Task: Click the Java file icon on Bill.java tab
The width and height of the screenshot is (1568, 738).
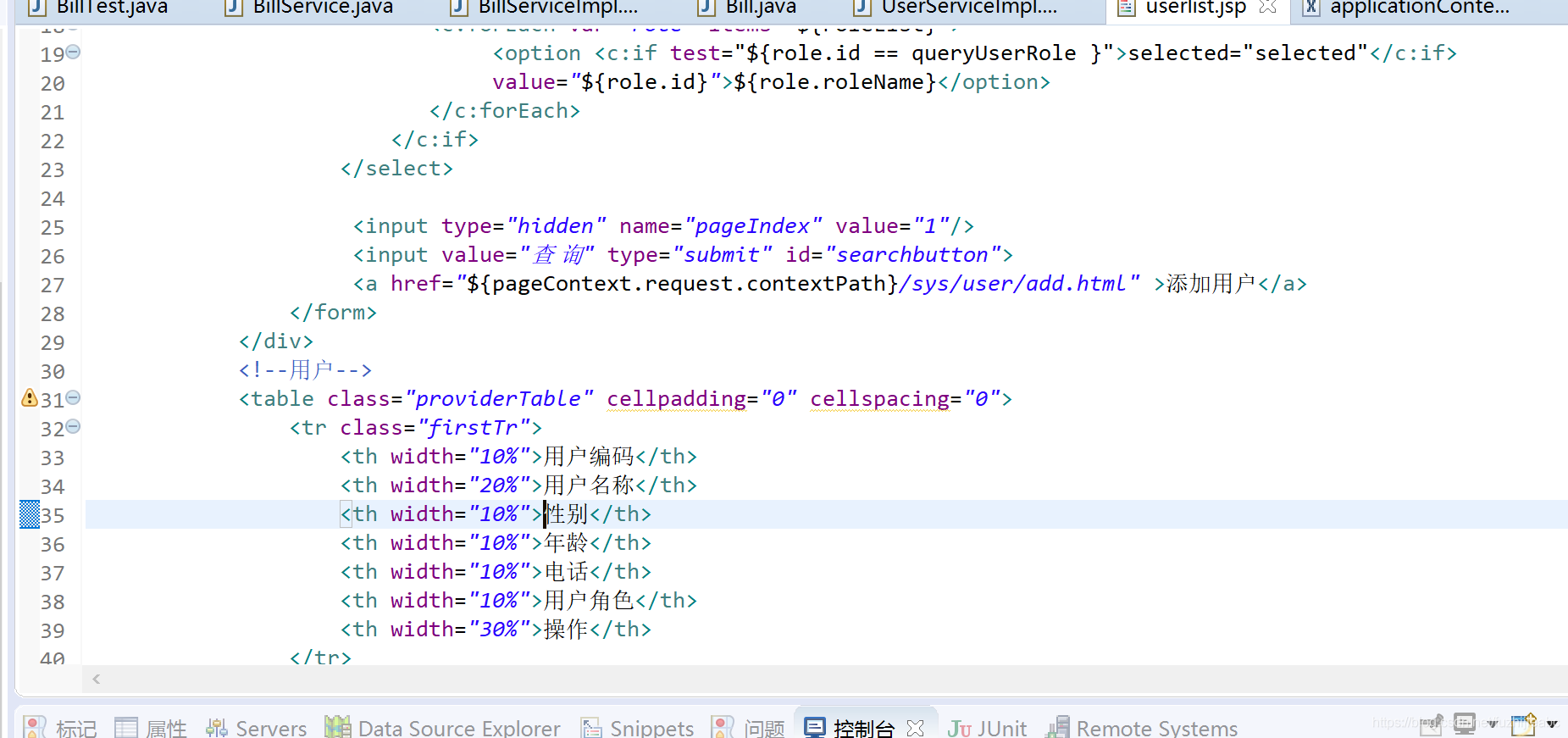Action: [706, 8]
